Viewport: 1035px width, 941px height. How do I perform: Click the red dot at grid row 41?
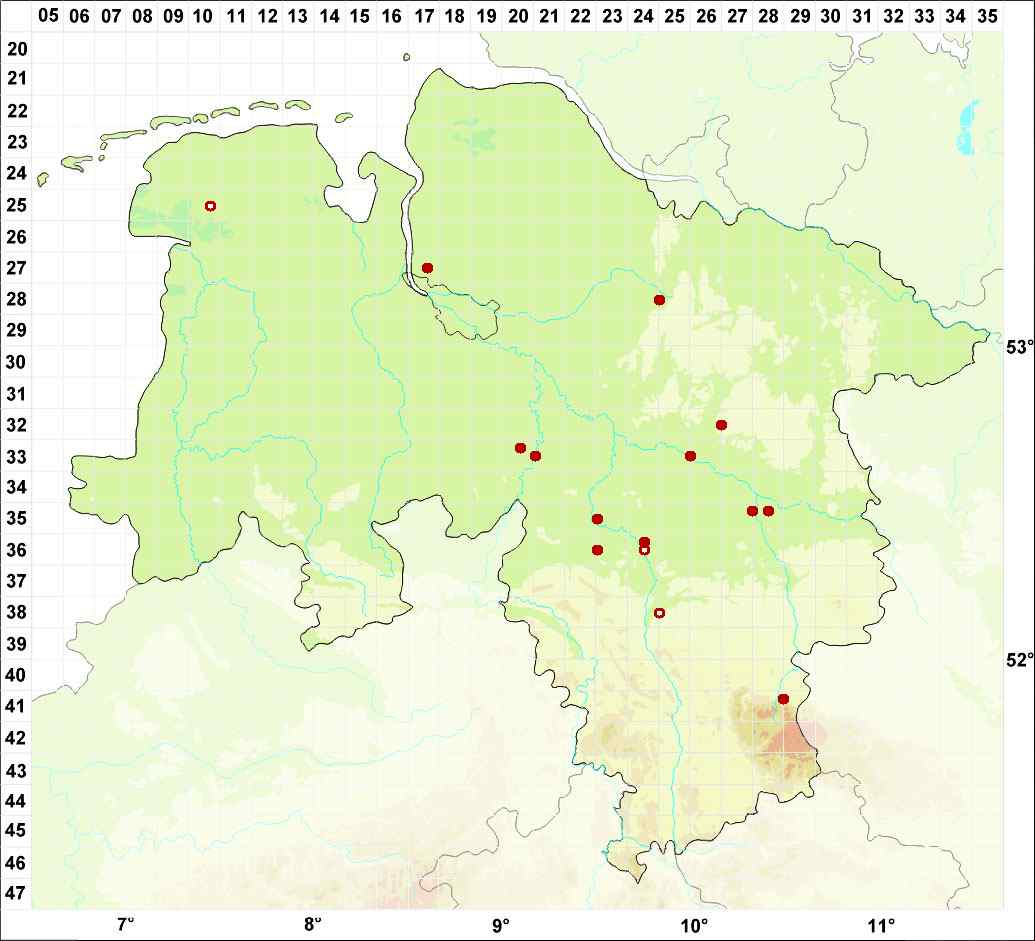pyautogui.click(x=784, y=699)
